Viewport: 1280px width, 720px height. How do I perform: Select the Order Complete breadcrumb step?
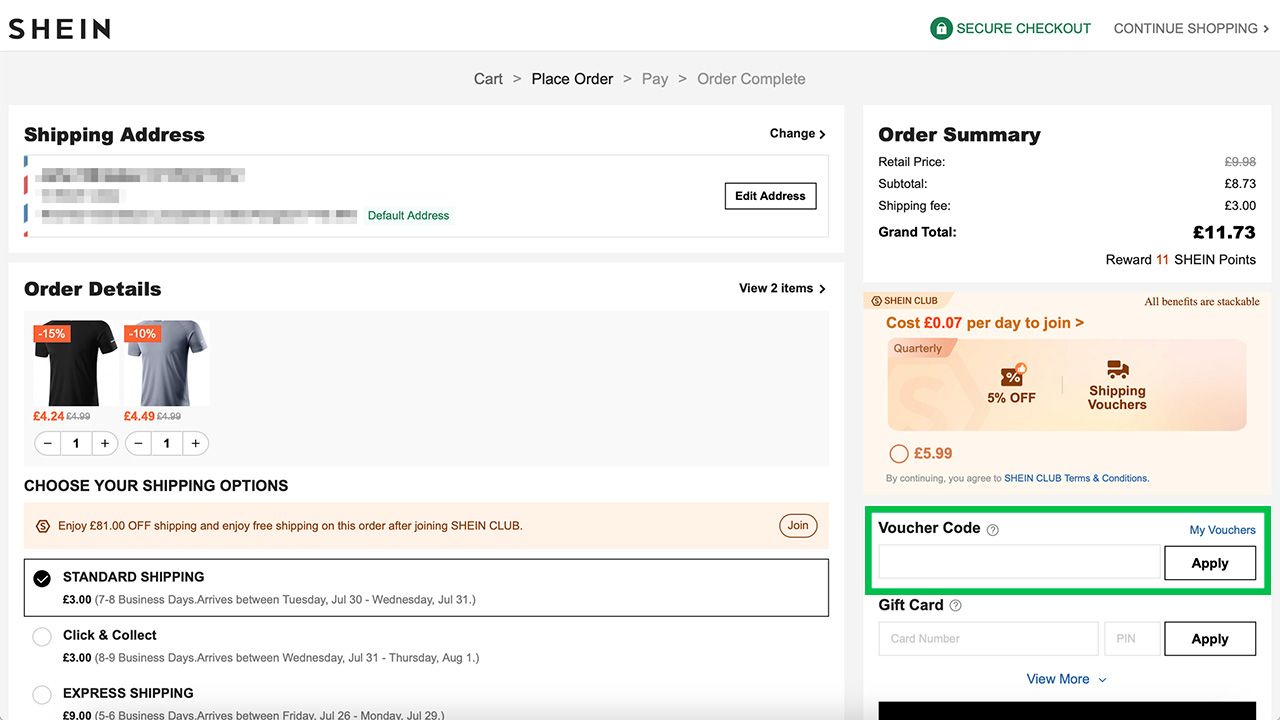pos(751,79)
